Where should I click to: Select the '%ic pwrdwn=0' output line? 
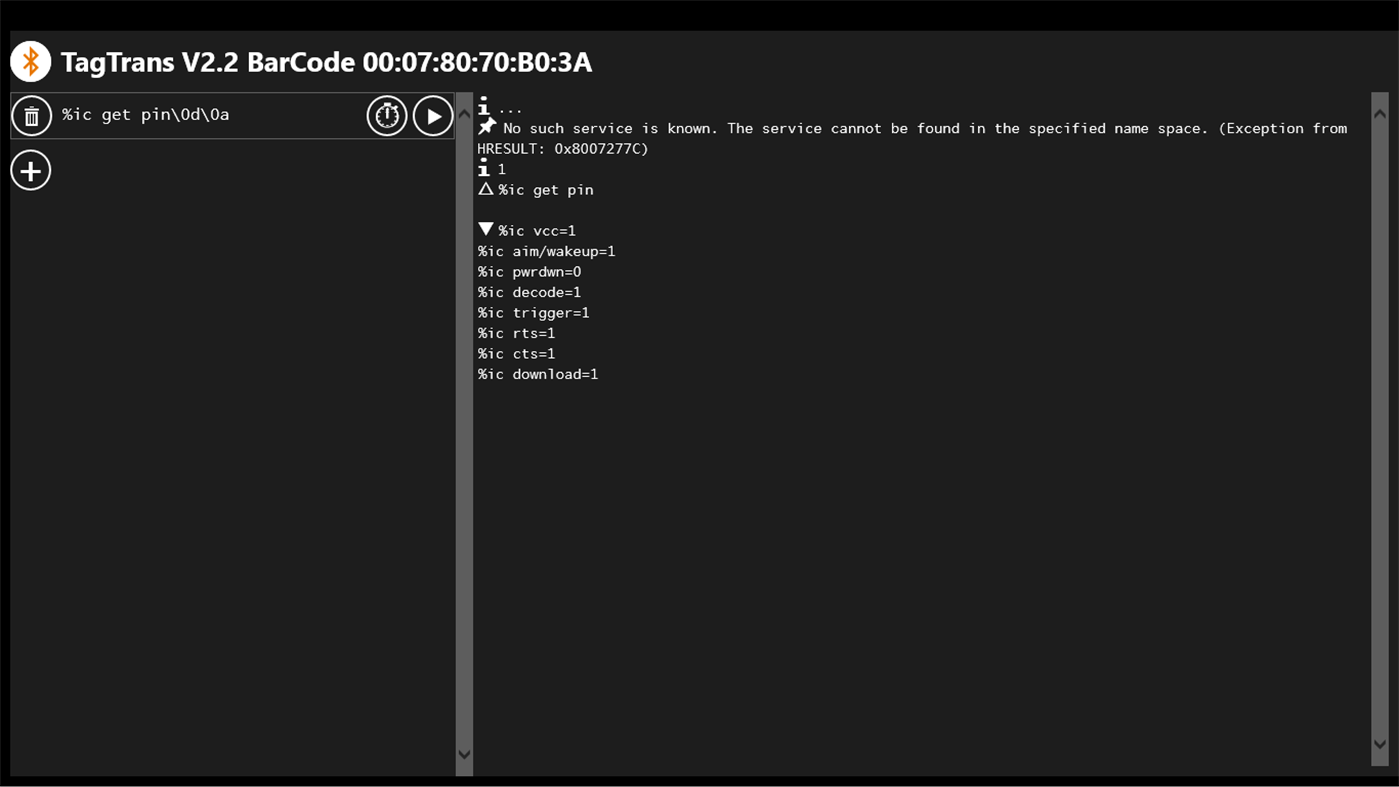pos(529,272)
